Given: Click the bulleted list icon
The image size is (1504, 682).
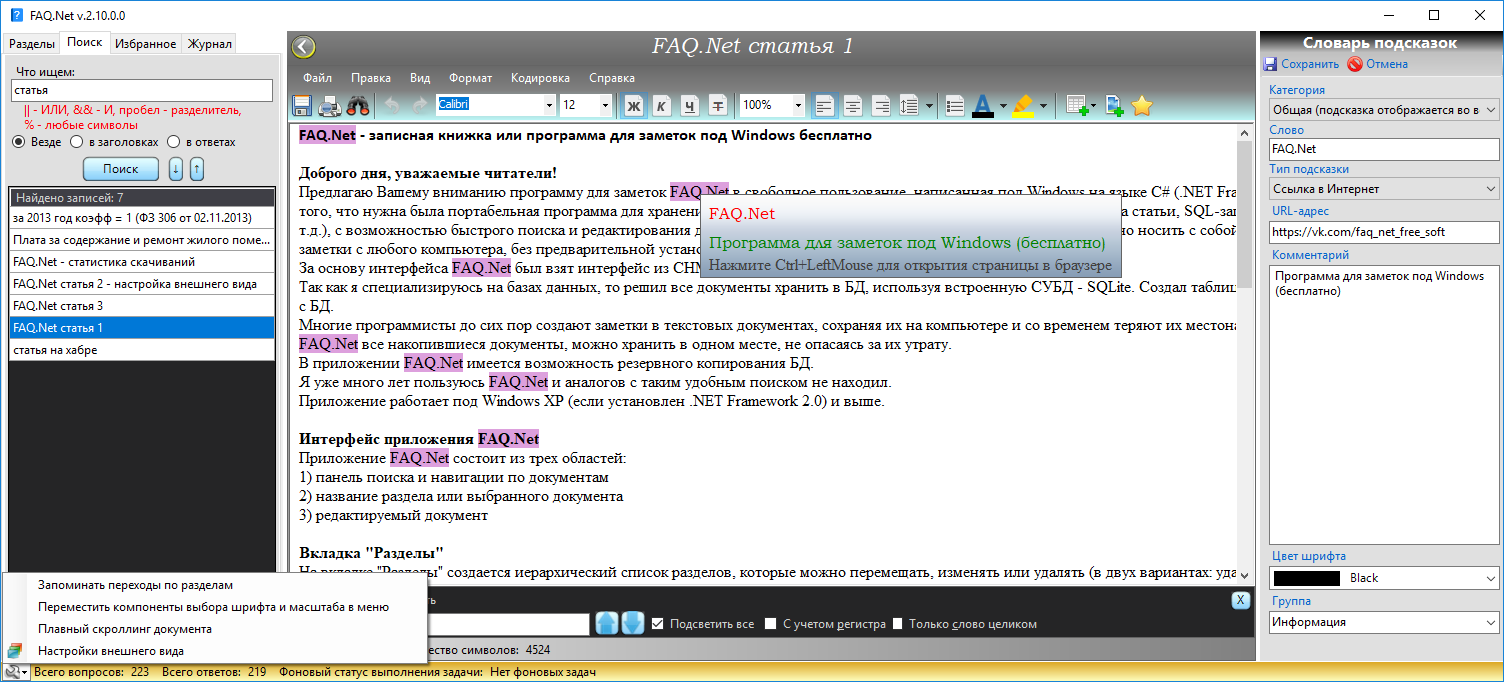Looking at the screenshot, I should coord(955,105).
